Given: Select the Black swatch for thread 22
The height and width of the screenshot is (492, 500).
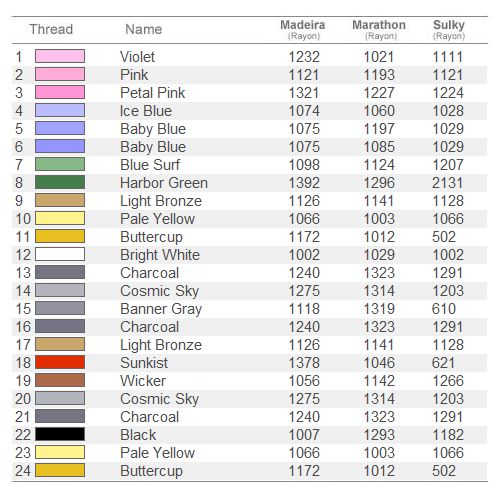Looking at the screenshot, I should click(60, 434).
